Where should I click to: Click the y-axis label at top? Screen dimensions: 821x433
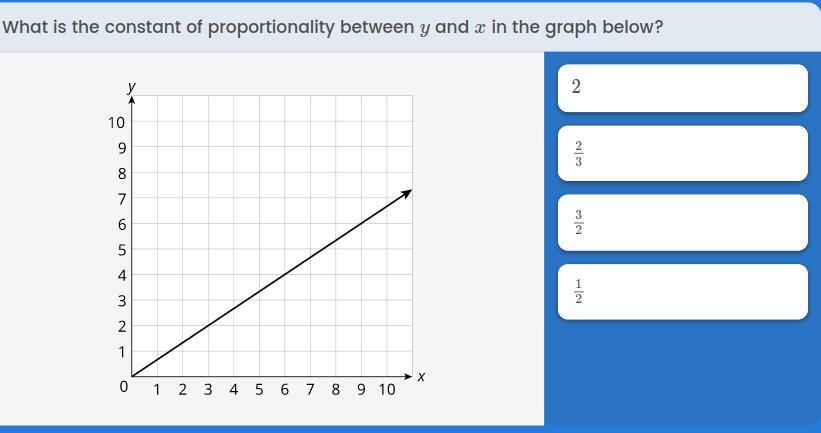(132, 86)
